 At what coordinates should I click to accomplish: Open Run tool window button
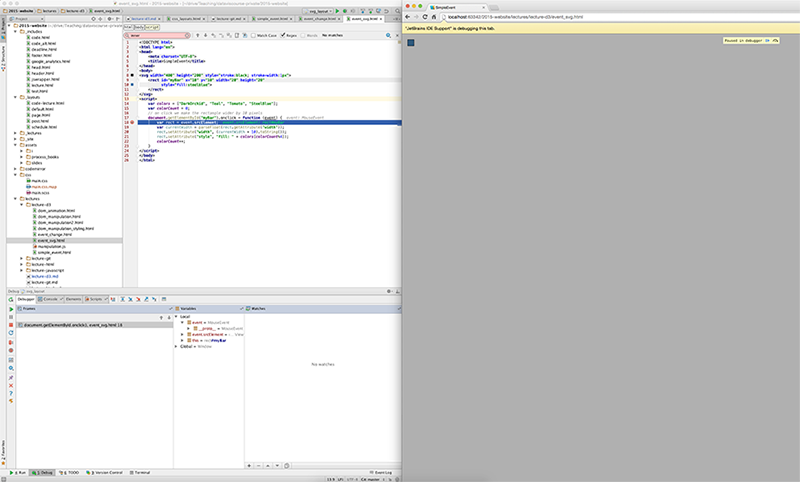click(x=17, y=473)
